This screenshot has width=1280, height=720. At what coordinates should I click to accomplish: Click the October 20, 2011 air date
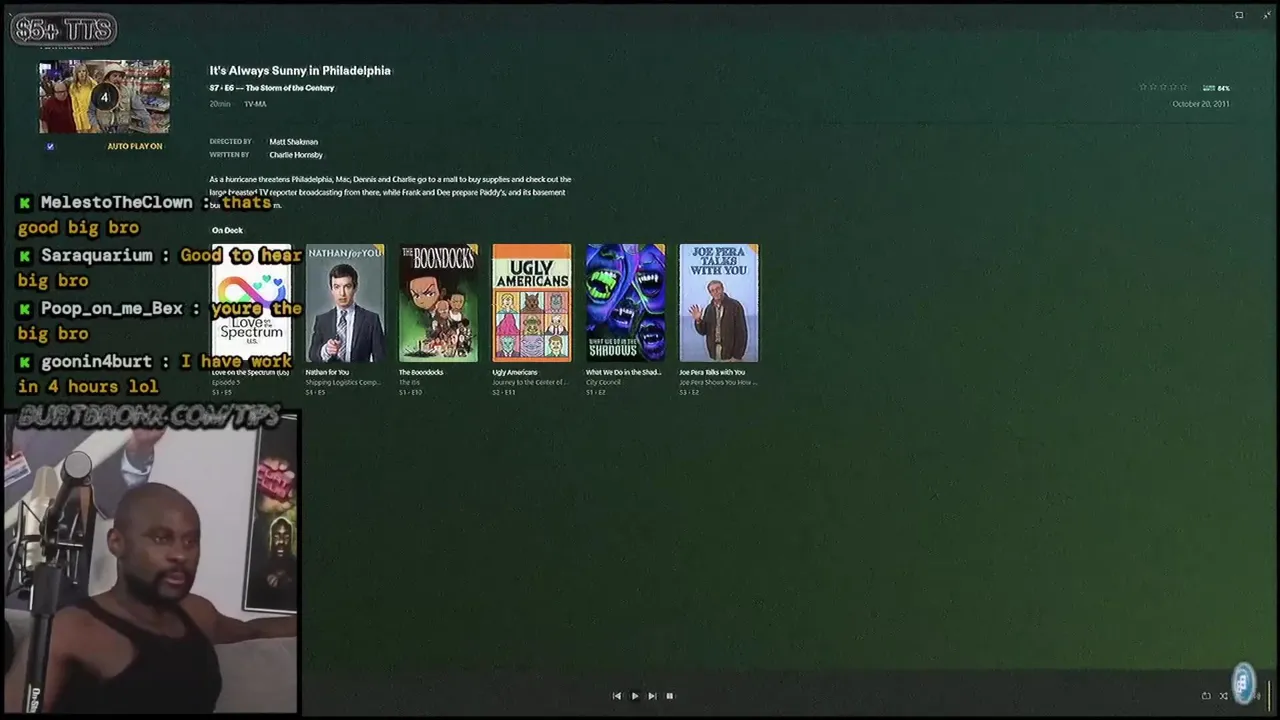(x=1201, y=104)
